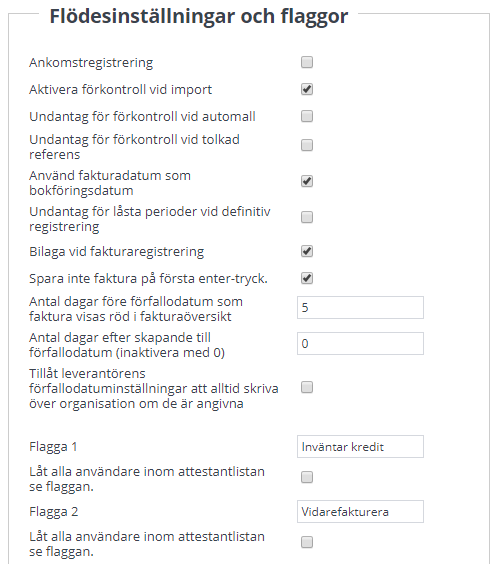Image resolution: width=499 pixels, height=564 pixels.
Task: Check Undantag för låsta perioder checkbox
Action: click(307, 217)
